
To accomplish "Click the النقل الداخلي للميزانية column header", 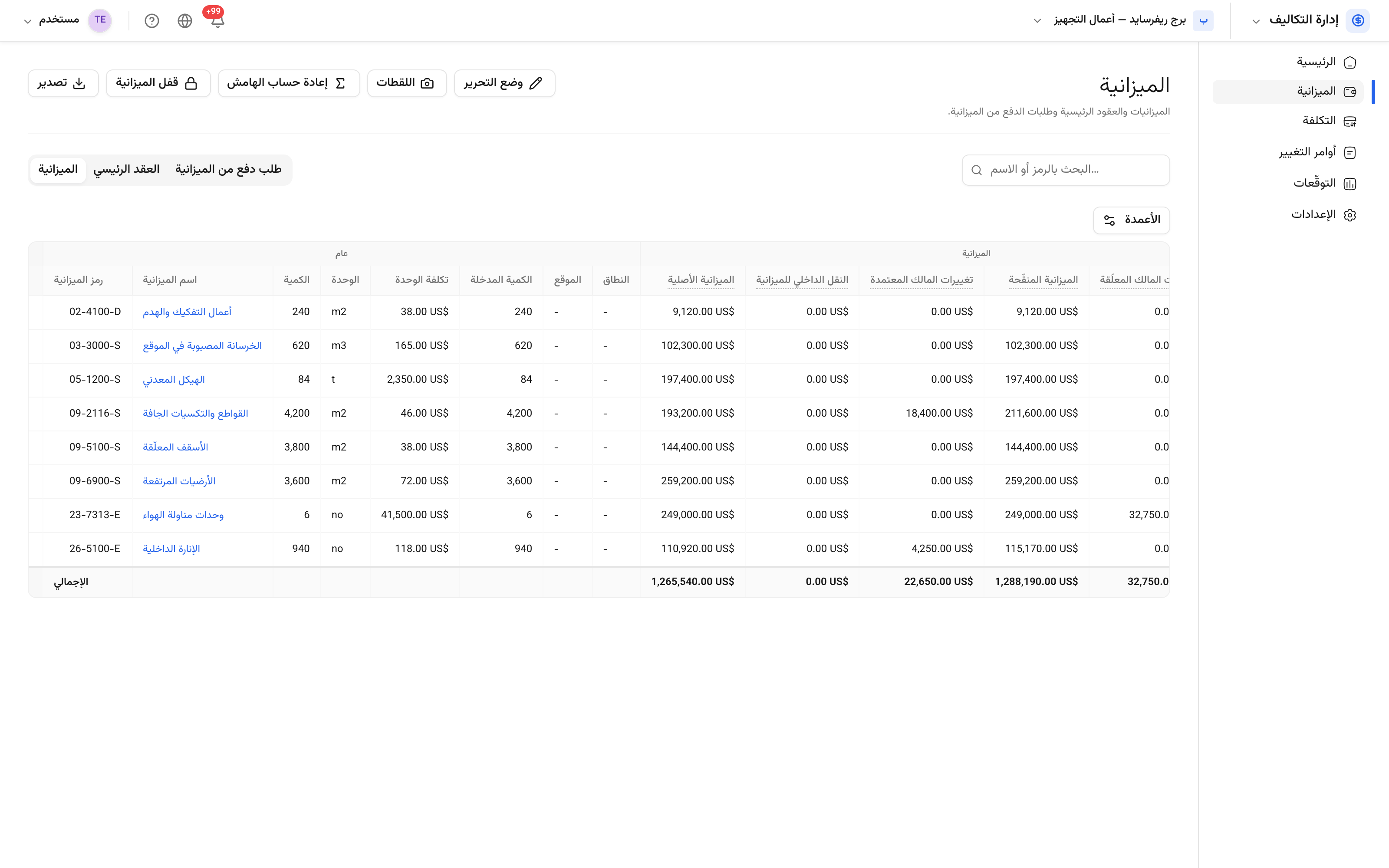I will pos(802,280).
